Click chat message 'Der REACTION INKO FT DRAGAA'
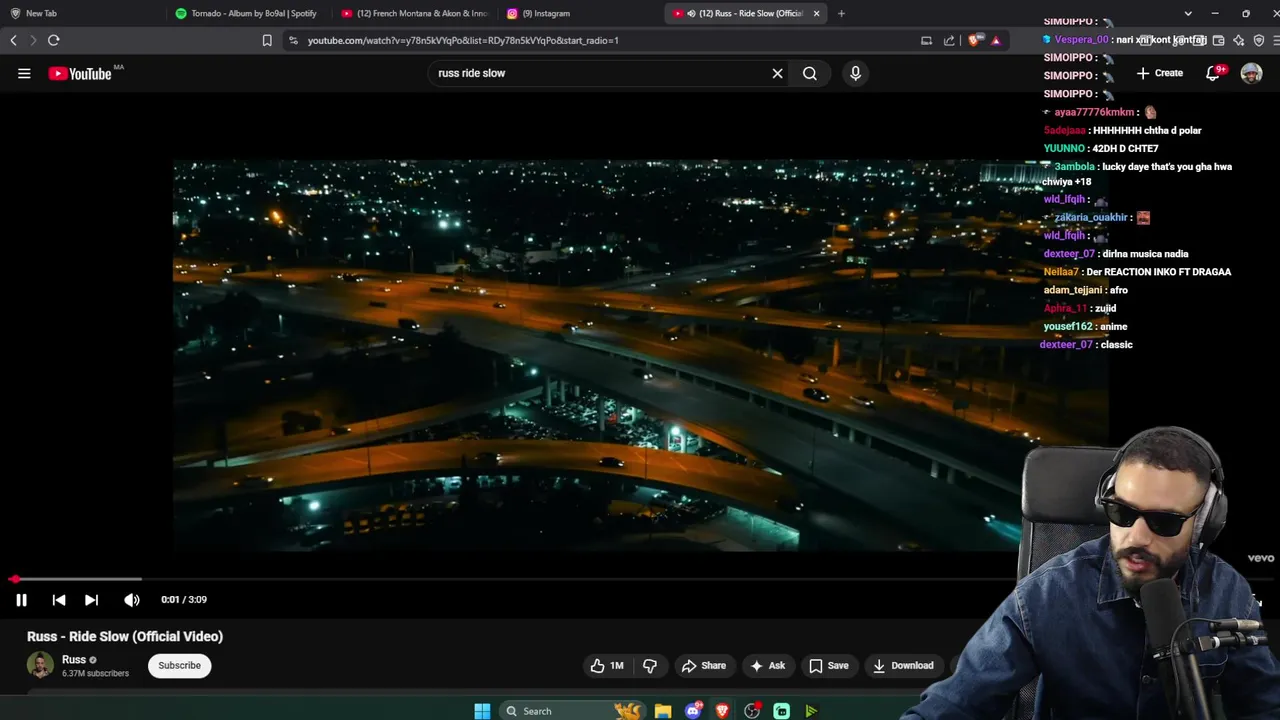The width and height of the screenshot is (1280, 720). pos(1158,272)
